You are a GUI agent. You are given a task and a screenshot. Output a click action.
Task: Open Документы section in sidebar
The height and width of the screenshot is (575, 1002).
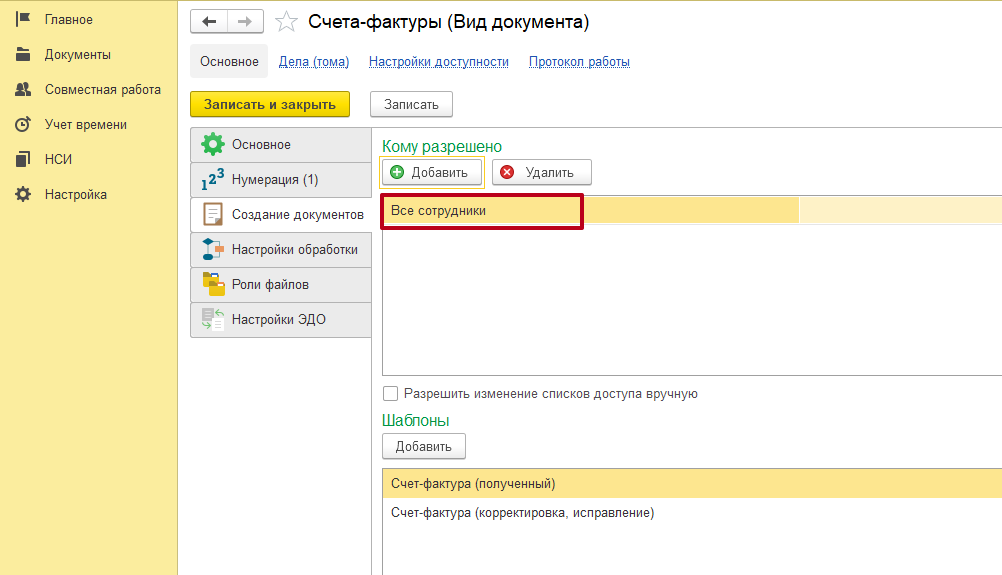[x=77, y=55]
